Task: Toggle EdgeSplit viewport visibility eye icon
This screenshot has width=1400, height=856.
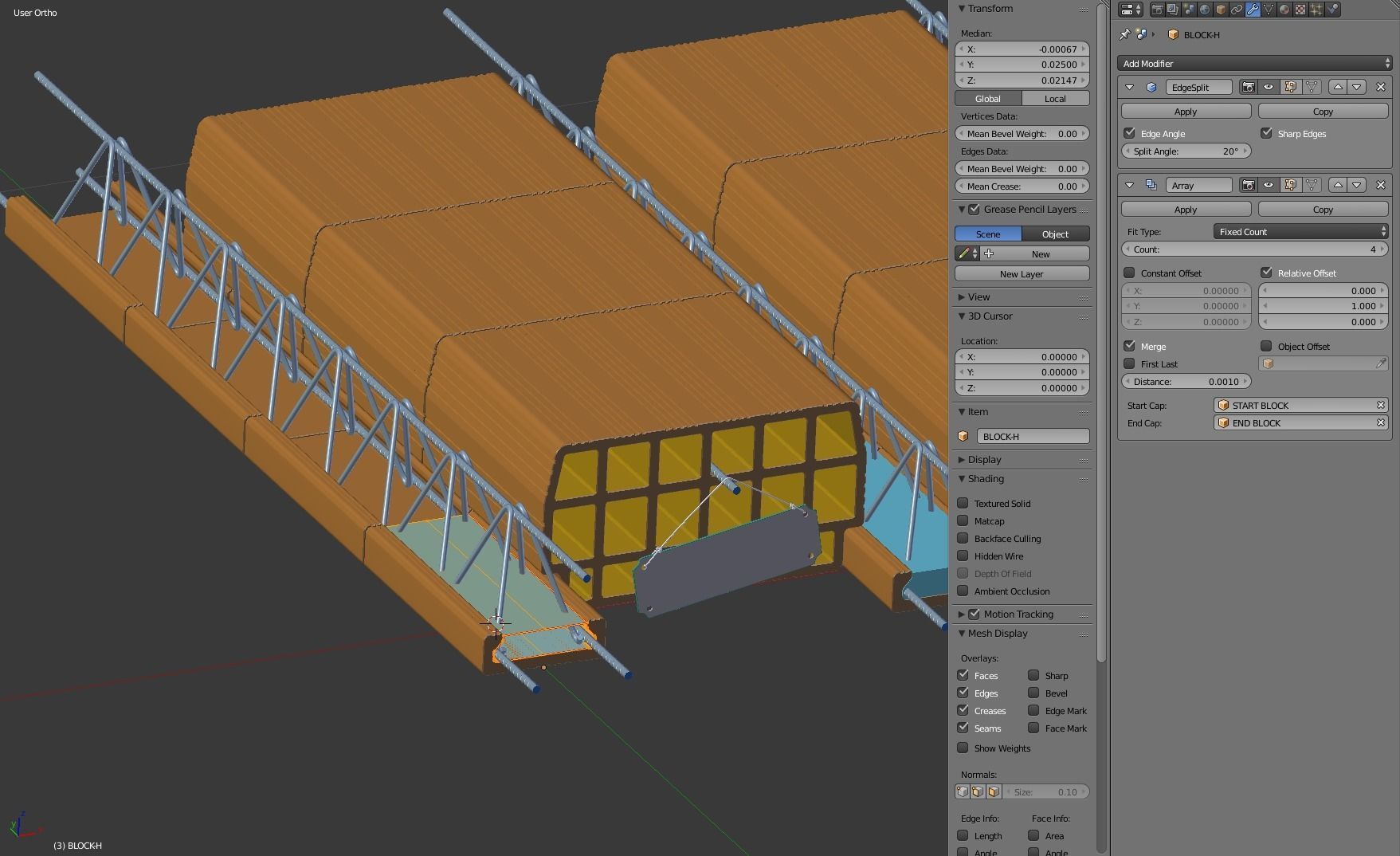Action: click(x=1269, y=87)
